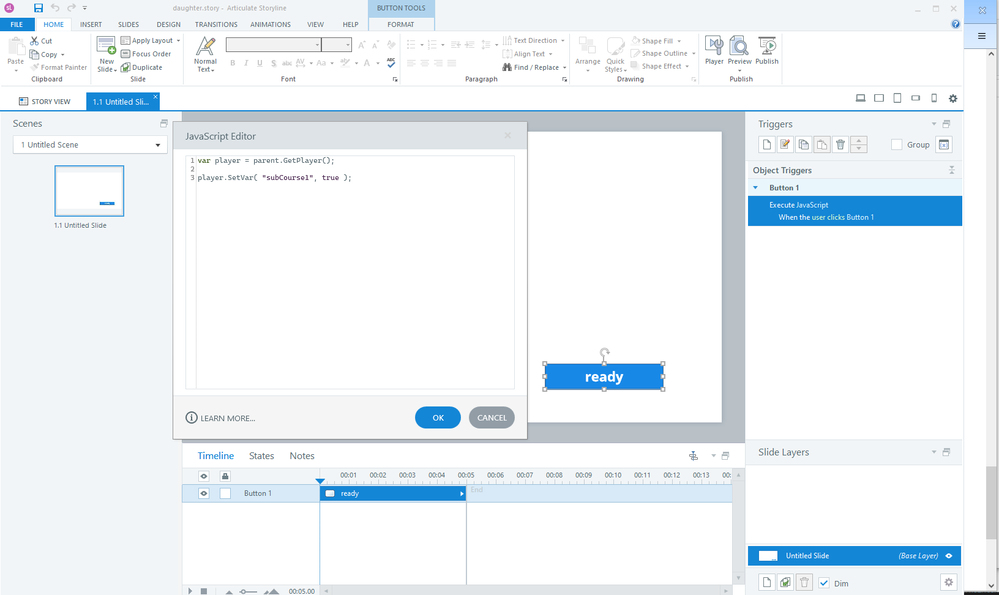Create a new trigger in Triggers panel
This screenshot has width=999, height=595.
pos(766,145)
